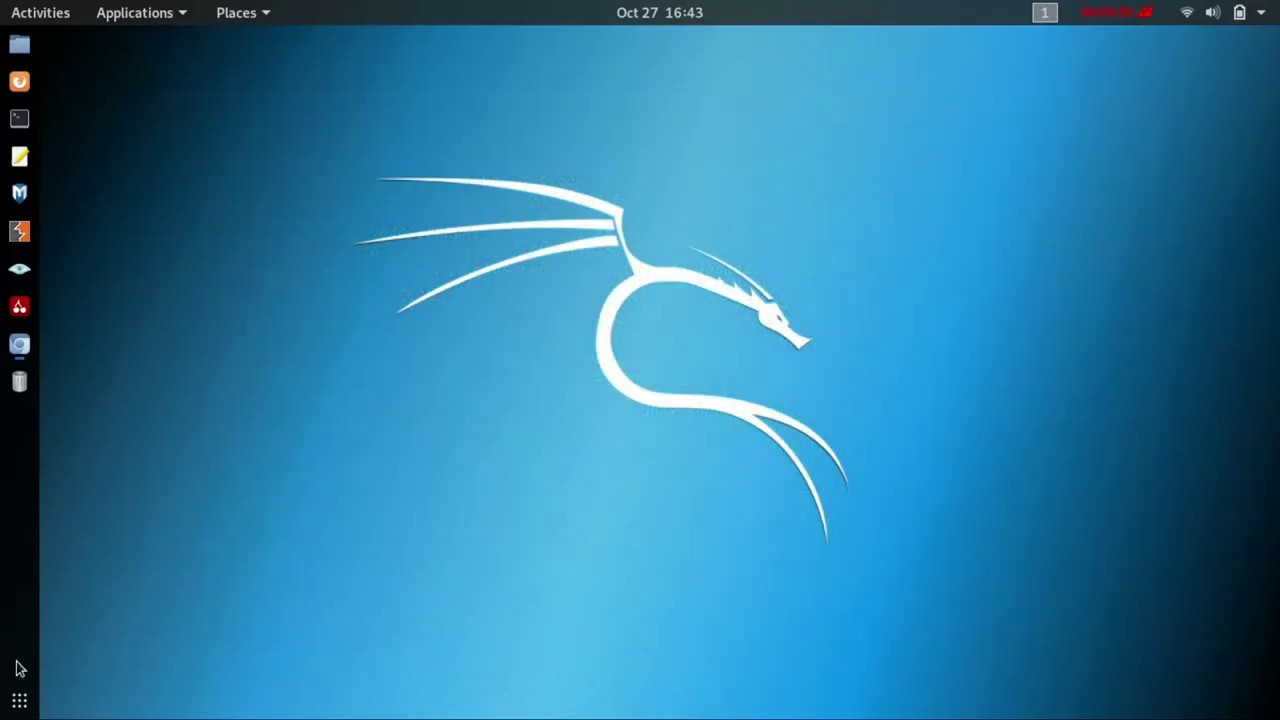Open the Activities overview
Screen dimensions: 1280x720
[x=40, y=12]
